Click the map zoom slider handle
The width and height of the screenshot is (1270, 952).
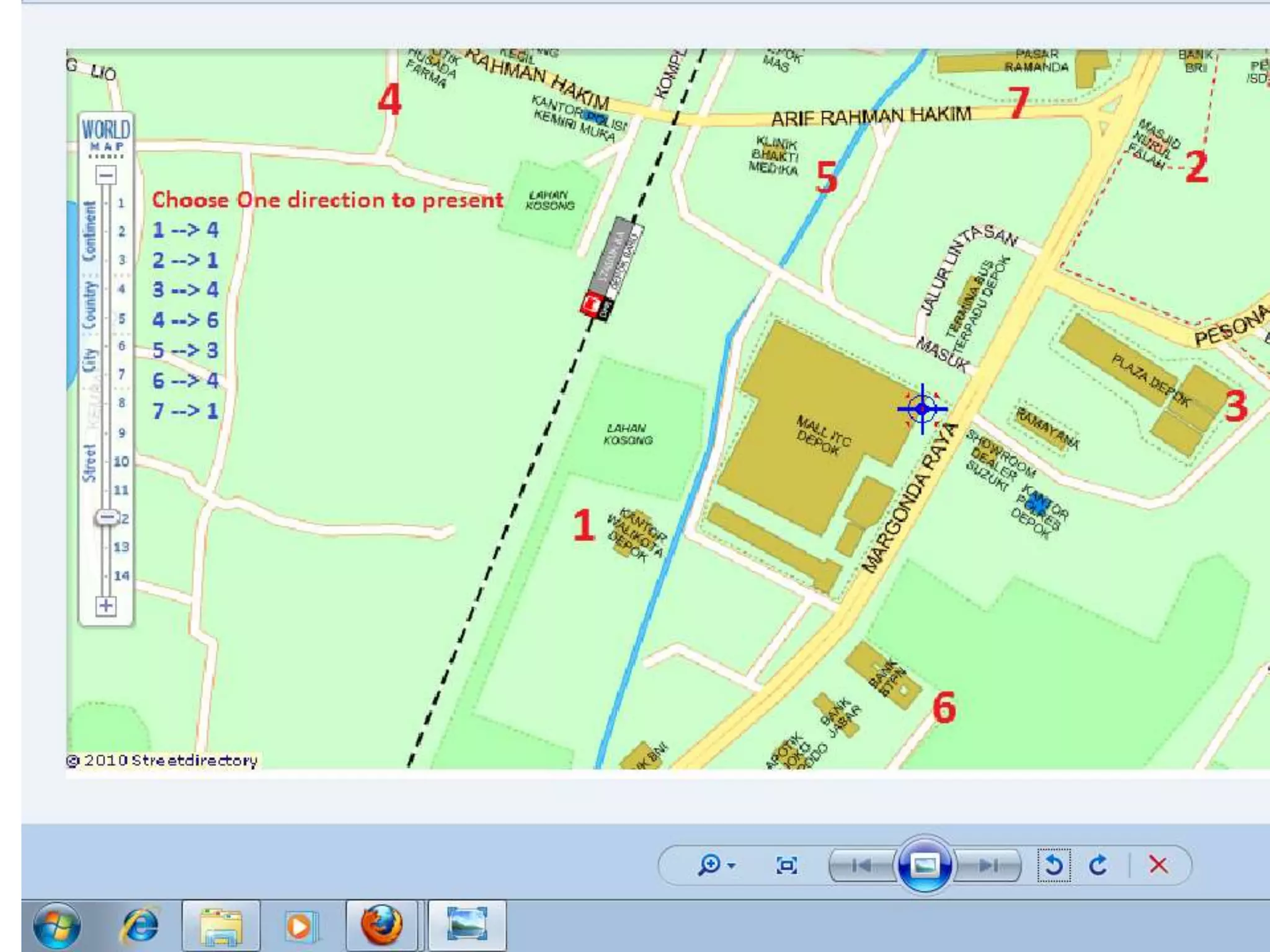(x=107, y=517)
